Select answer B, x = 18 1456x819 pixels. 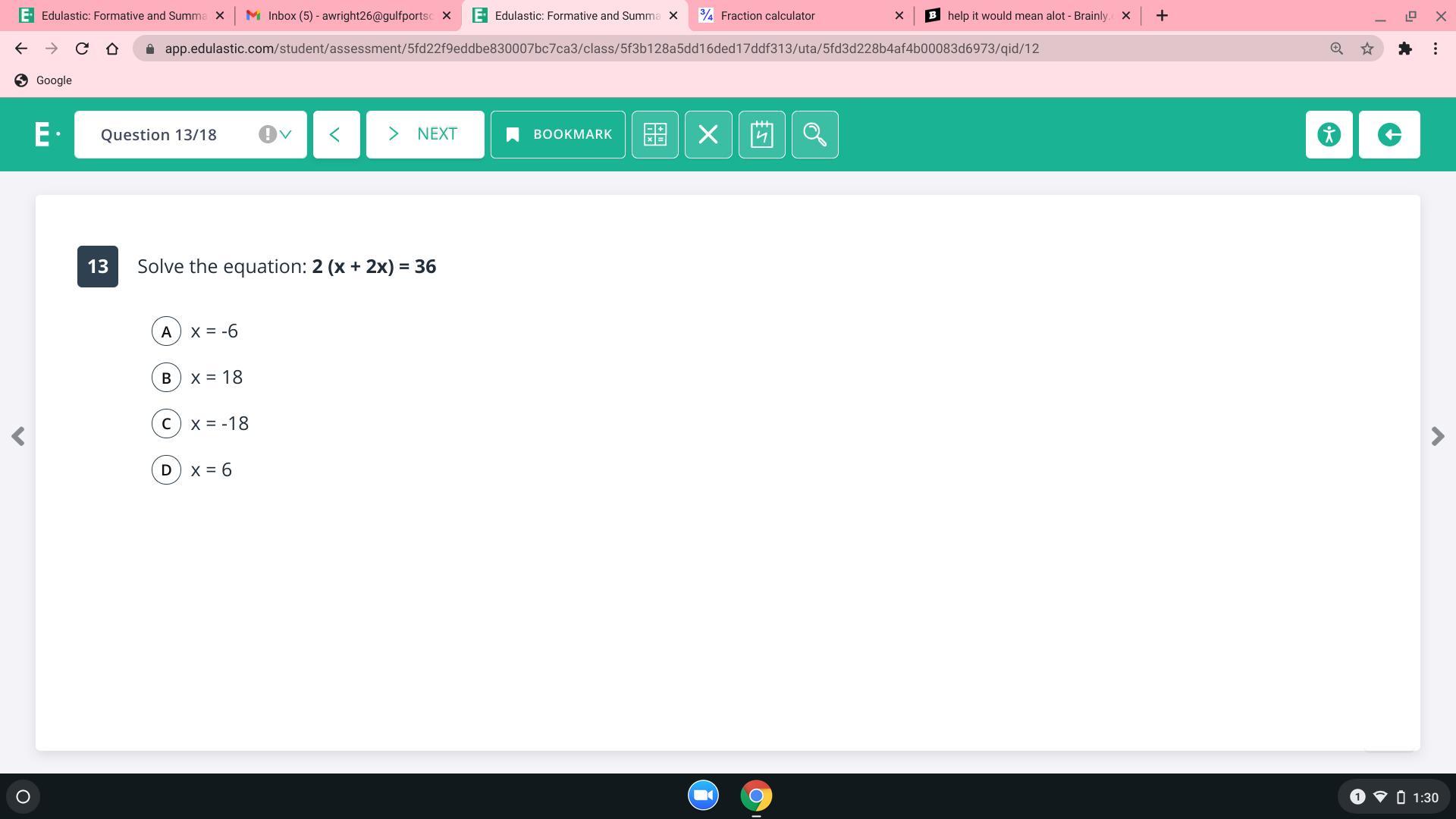(166, 378)
